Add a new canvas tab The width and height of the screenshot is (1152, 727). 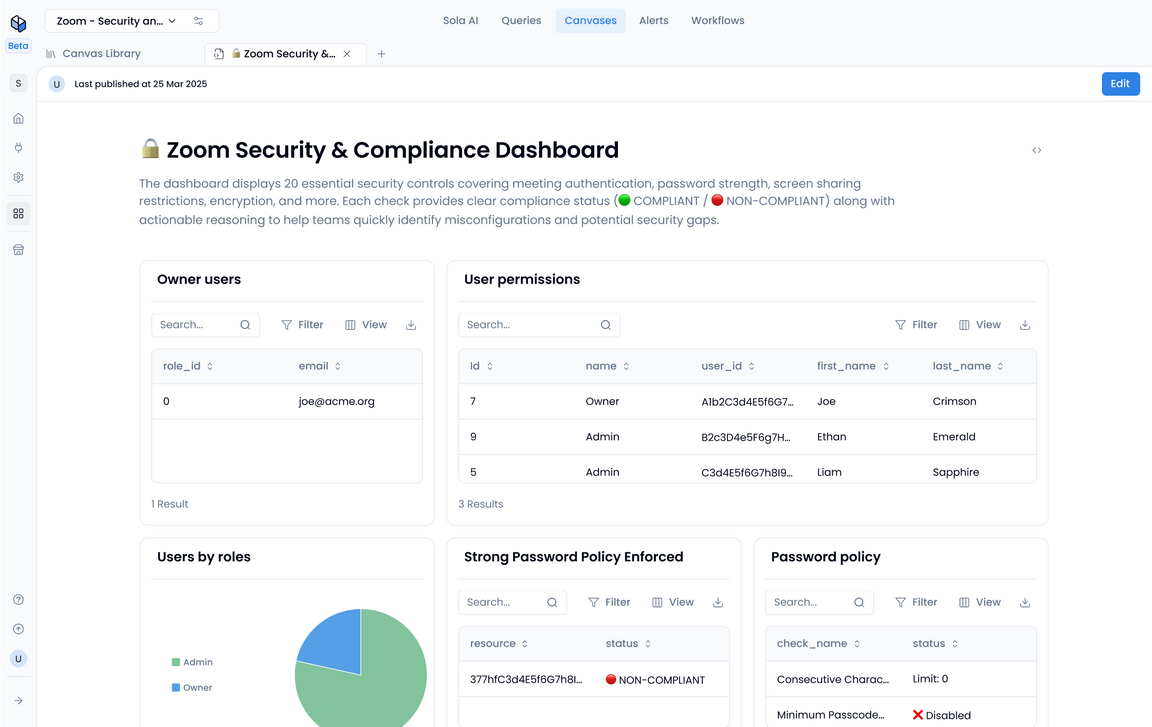pos(381,54)
